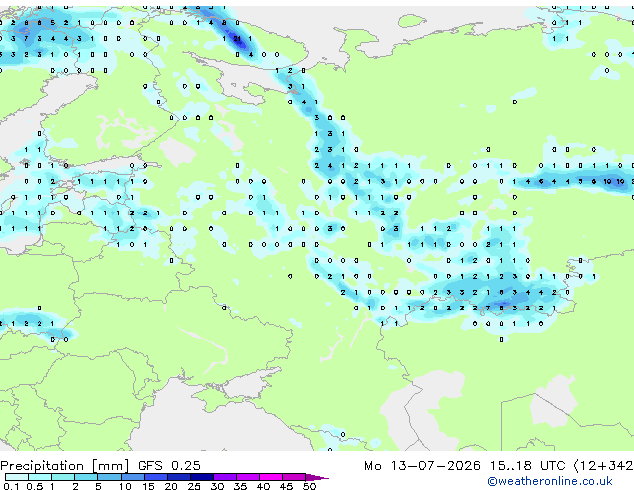The image size is (634, 490).
Task: Pick the 10 to 15 mm legend swatch
Action: tap(132, 477)
